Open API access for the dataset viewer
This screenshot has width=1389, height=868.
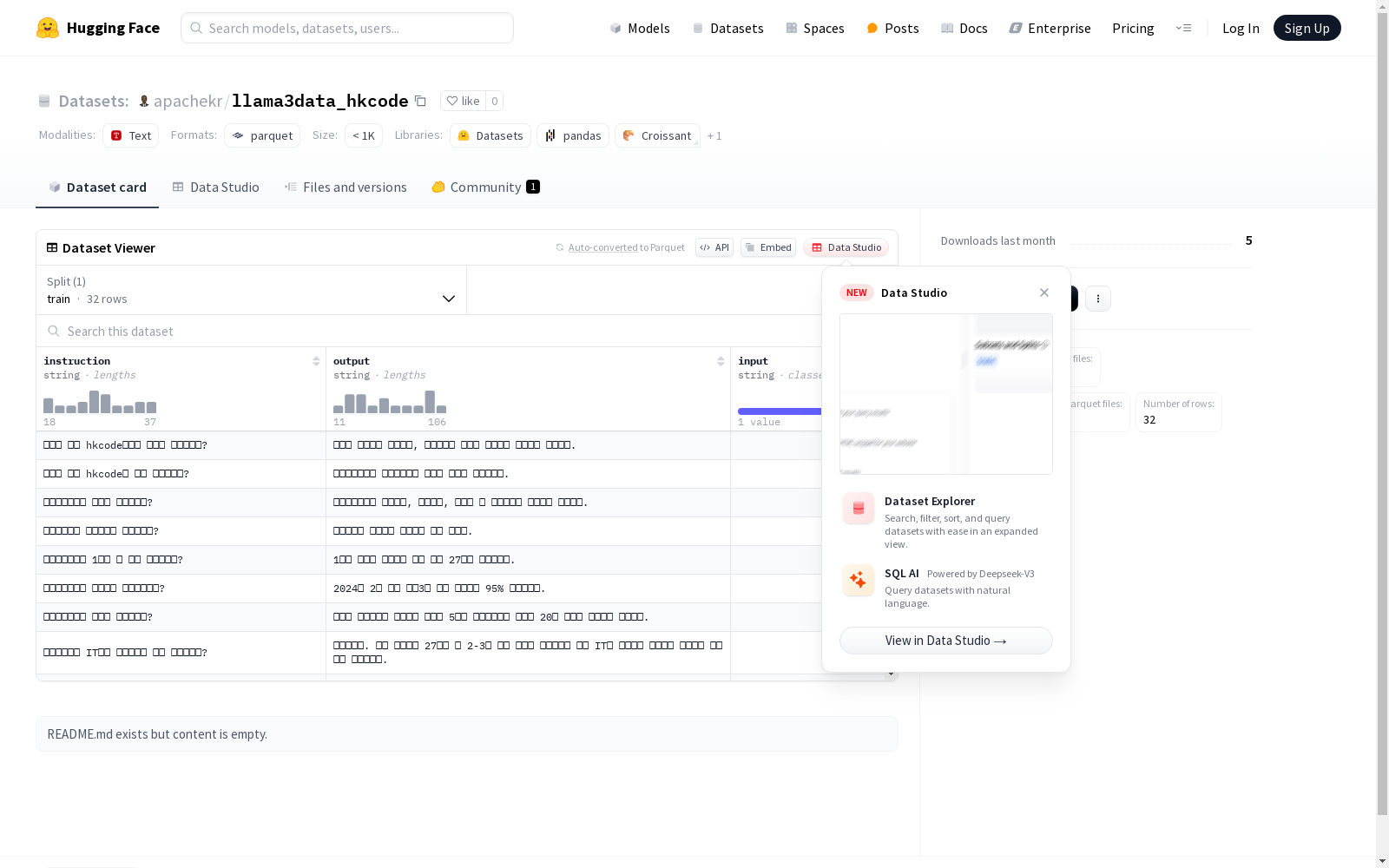(714, 247)
